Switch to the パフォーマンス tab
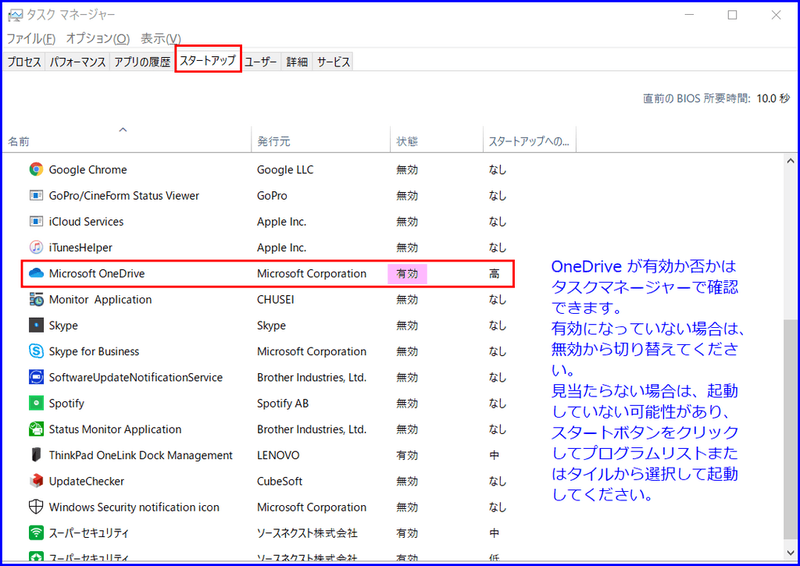800x566 pixels. [78, 62]
